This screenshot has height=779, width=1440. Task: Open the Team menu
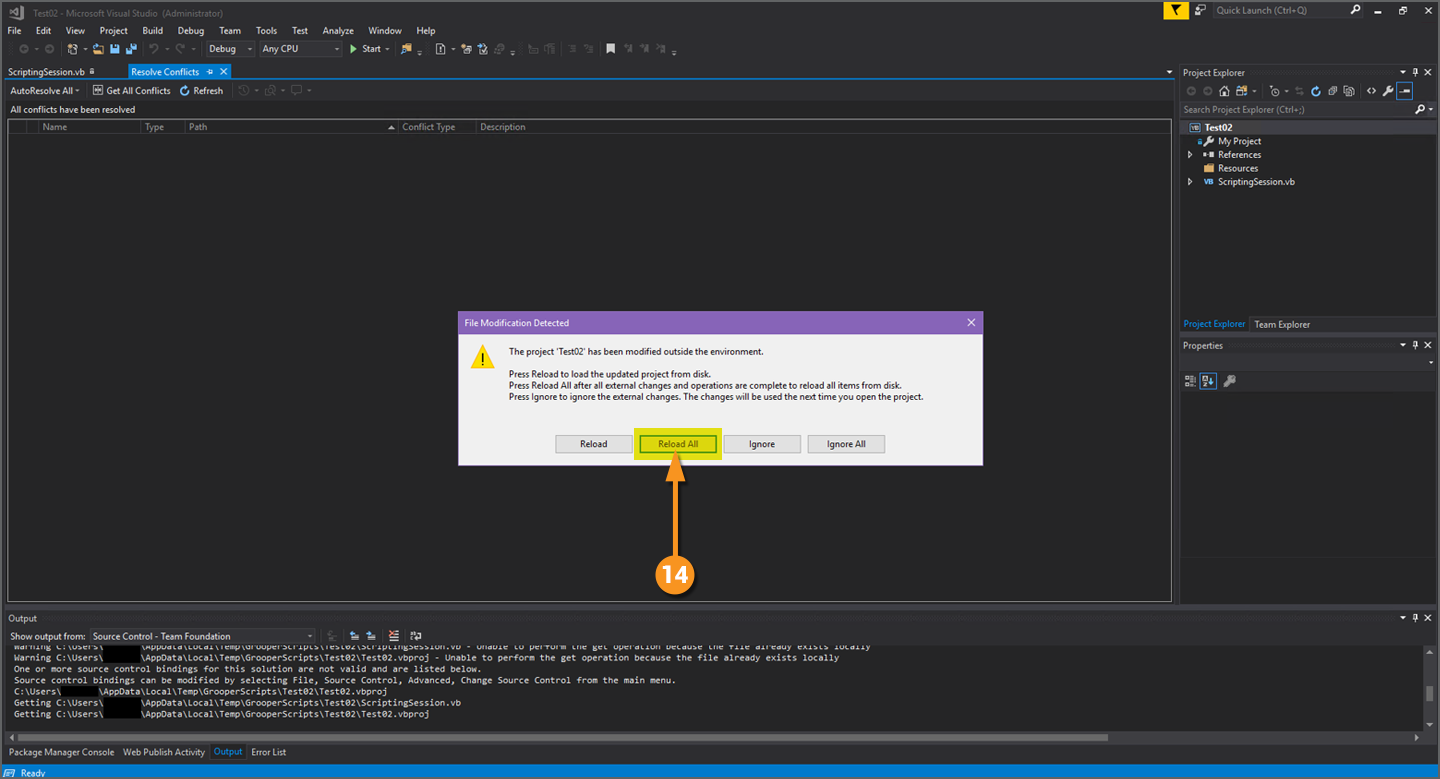tap(230, 31)
